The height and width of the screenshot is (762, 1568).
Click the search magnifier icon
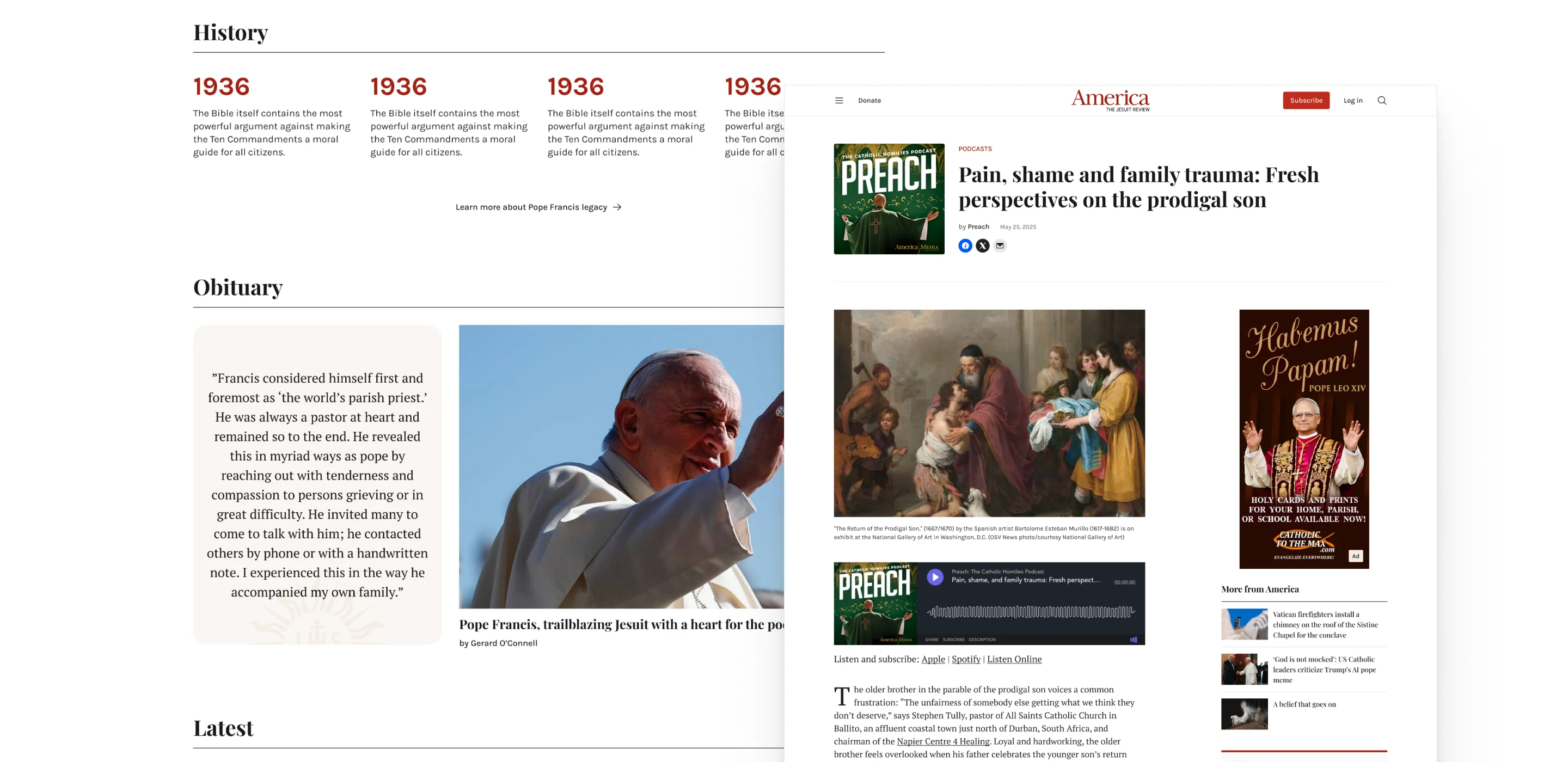(x=1382, y=101)
